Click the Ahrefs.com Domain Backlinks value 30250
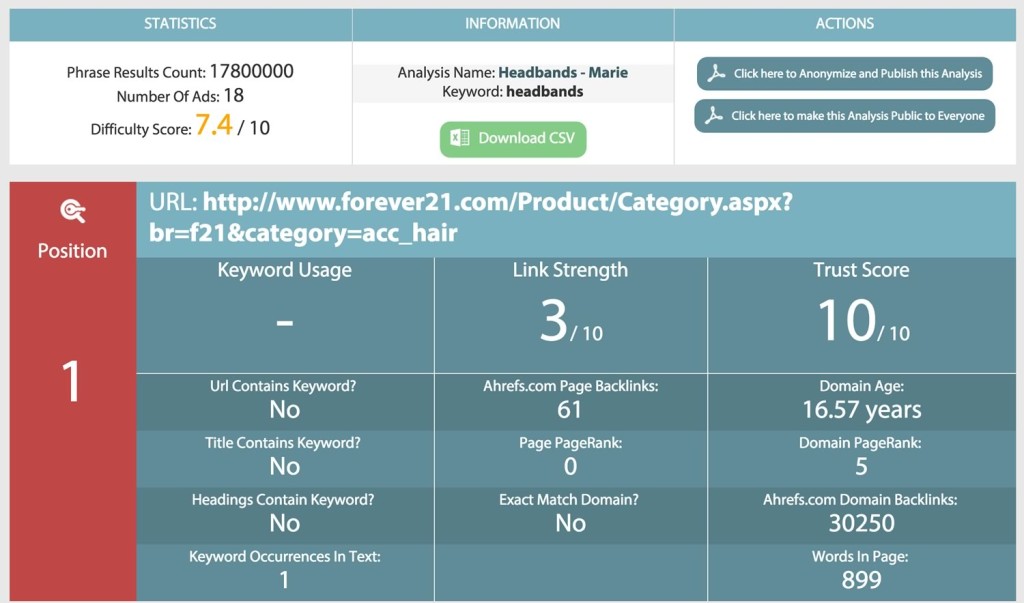The height and width of the screenshot is (603, 1024). pos(861,522)
